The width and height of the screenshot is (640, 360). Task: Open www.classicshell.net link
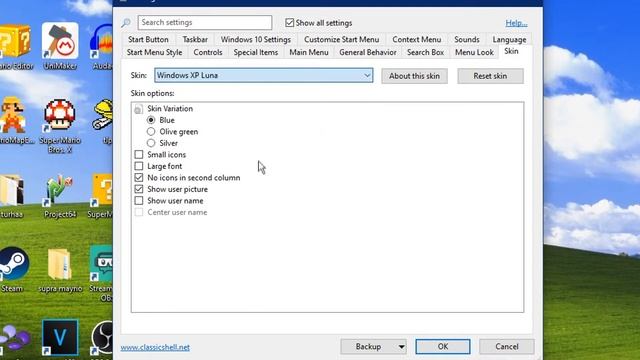155,347
